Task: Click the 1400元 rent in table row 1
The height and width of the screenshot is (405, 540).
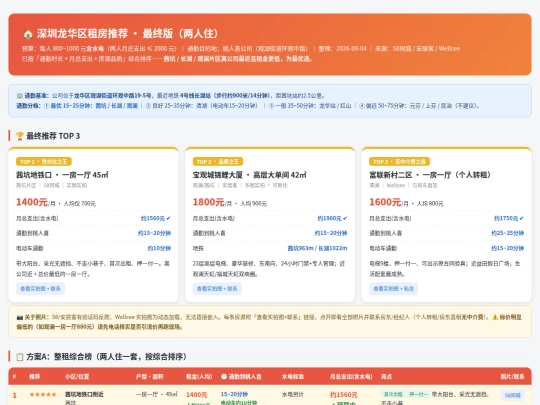Action: coord(197,395)
